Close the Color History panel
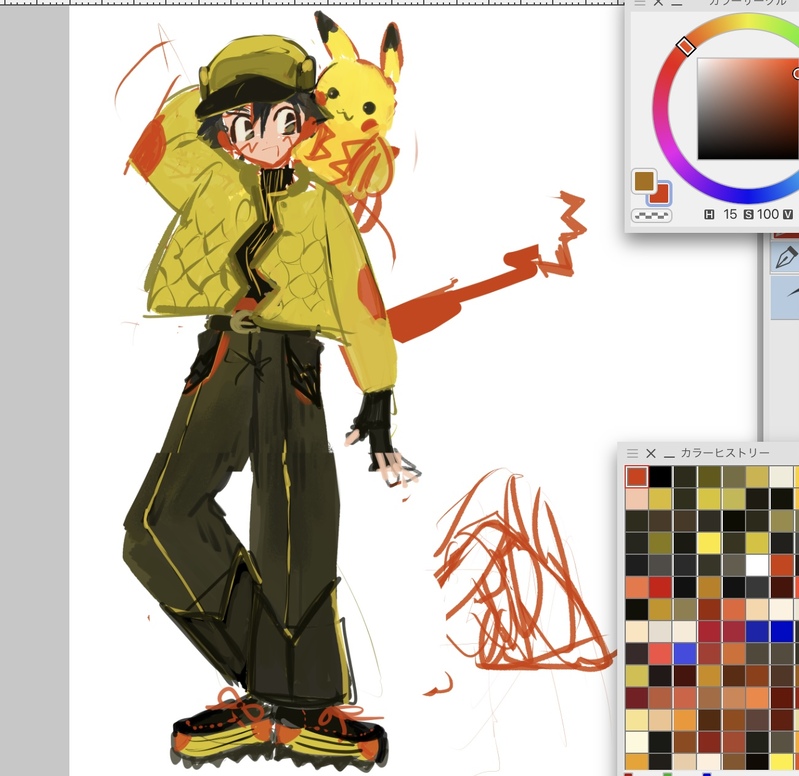The height and width of the screenshot is (776, 799). click(651, 453)
